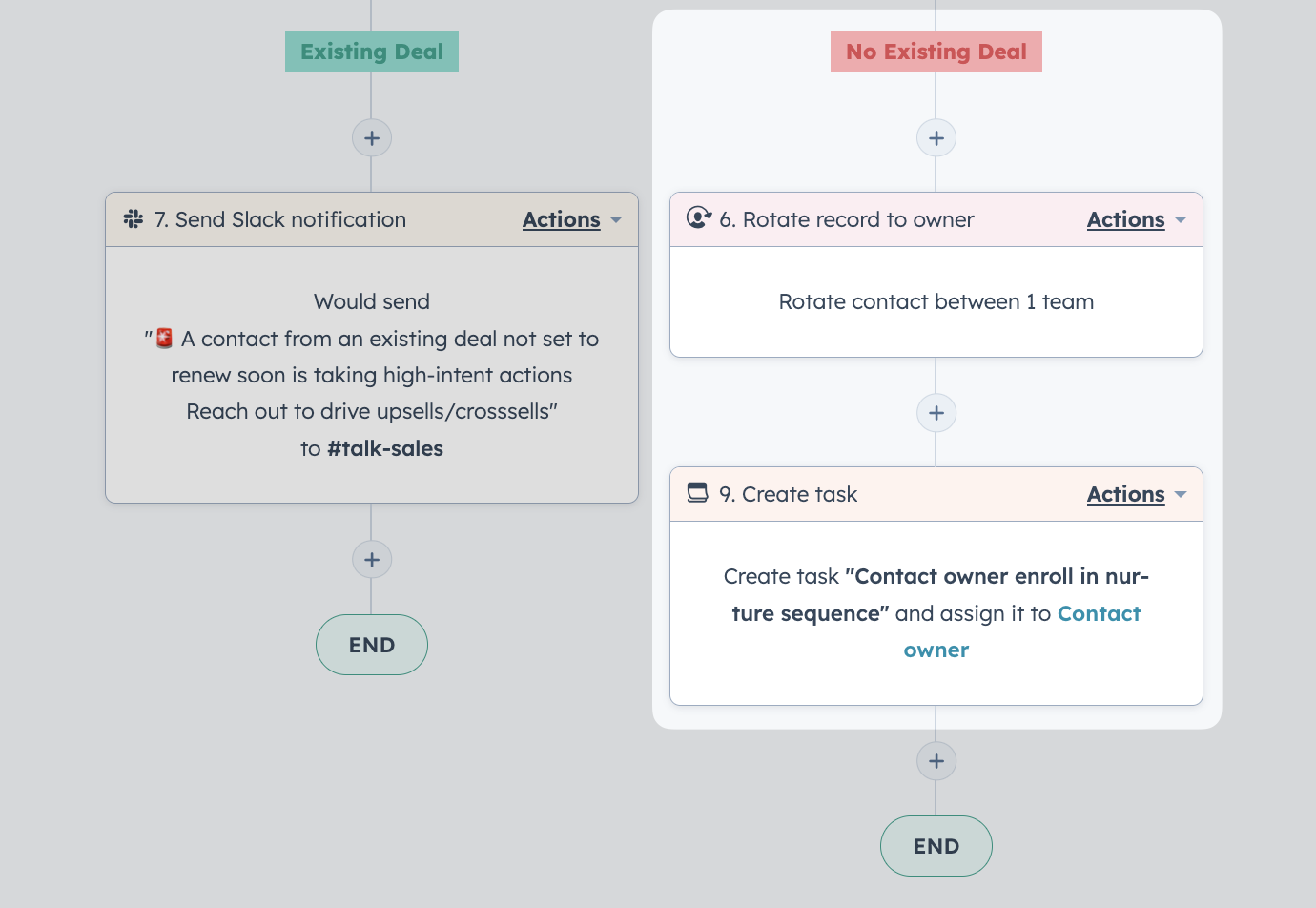Open Actions dropdown for Create task step
1316x908 pixels.
click(x=1137, y=494)
